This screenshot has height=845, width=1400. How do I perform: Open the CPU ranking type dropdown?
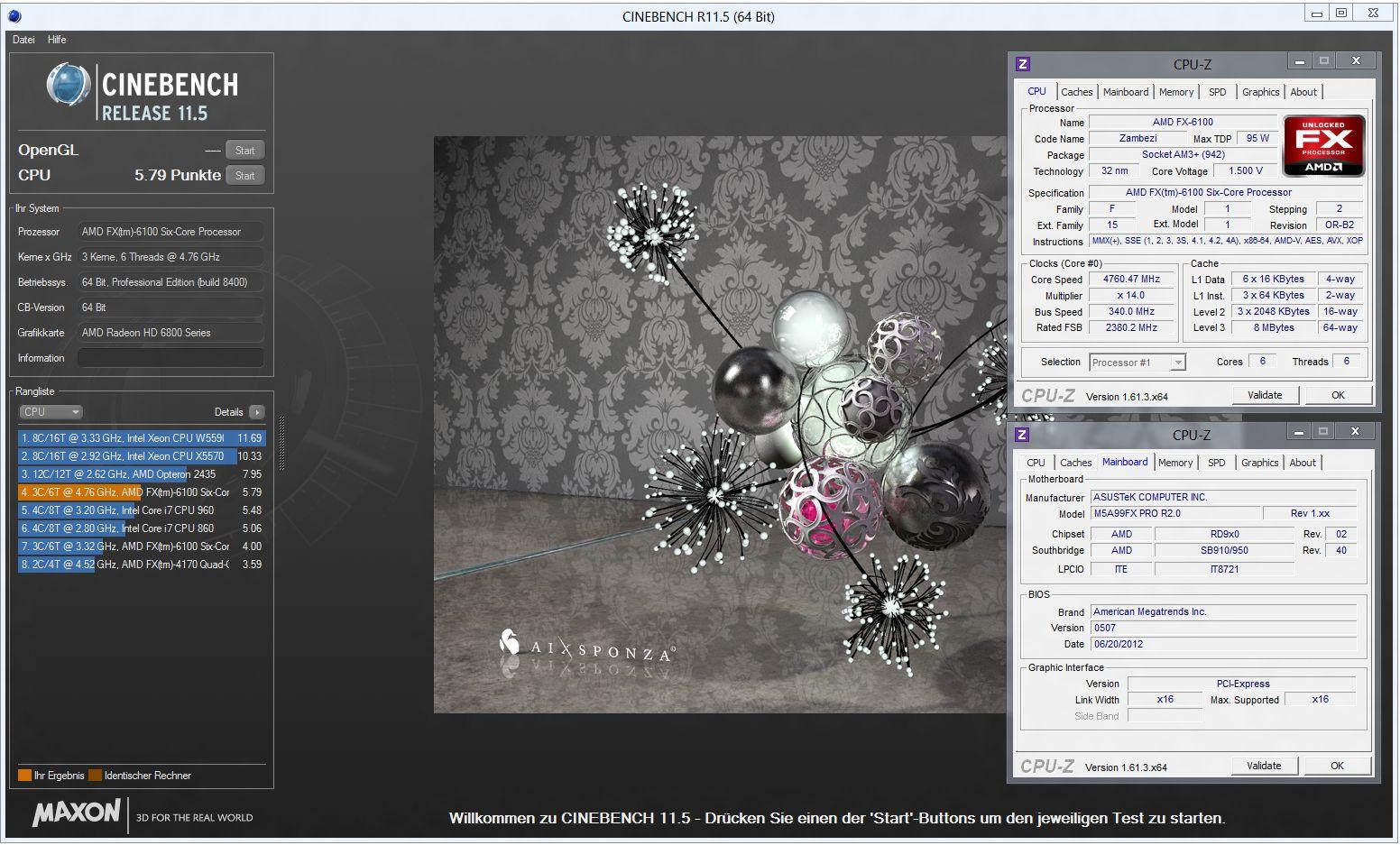51,412
